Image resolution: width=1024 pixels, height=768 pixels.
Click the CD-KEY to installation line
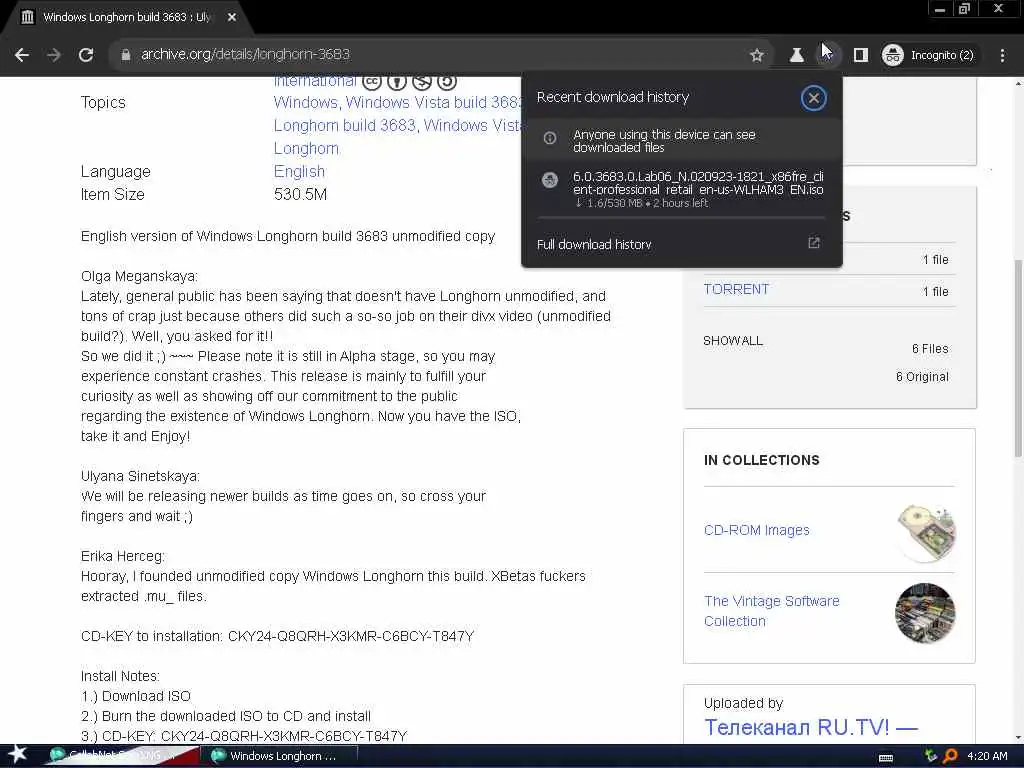(278, 636)
